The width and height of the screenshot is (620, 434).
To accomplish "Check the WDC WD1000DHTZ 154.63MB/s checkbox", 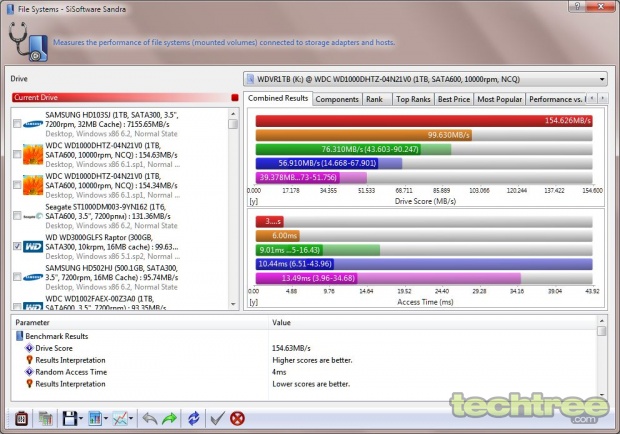I will pos(17,155).
